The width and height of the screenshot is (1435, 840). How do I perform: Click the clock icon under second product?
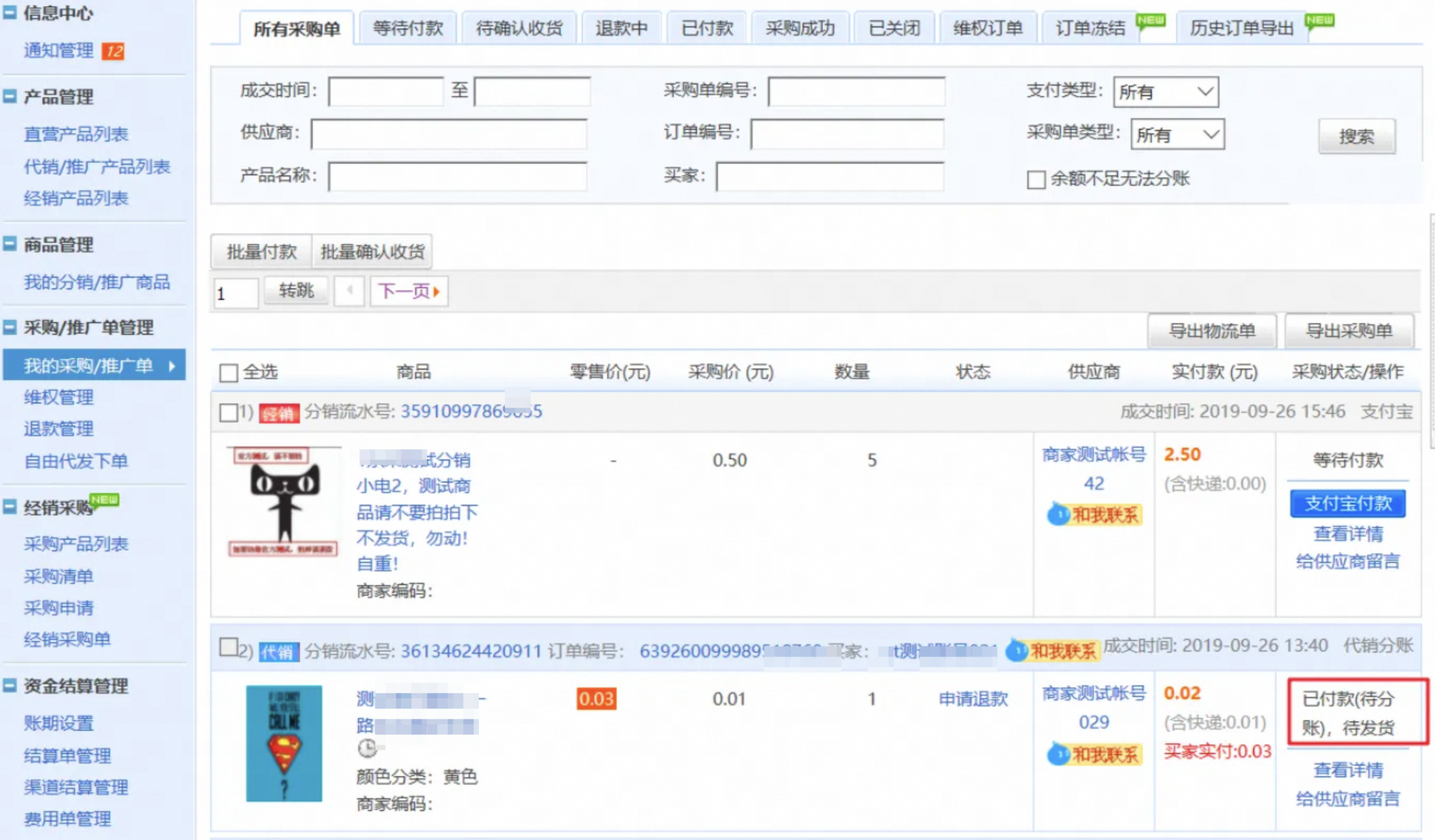pos(367,749)
